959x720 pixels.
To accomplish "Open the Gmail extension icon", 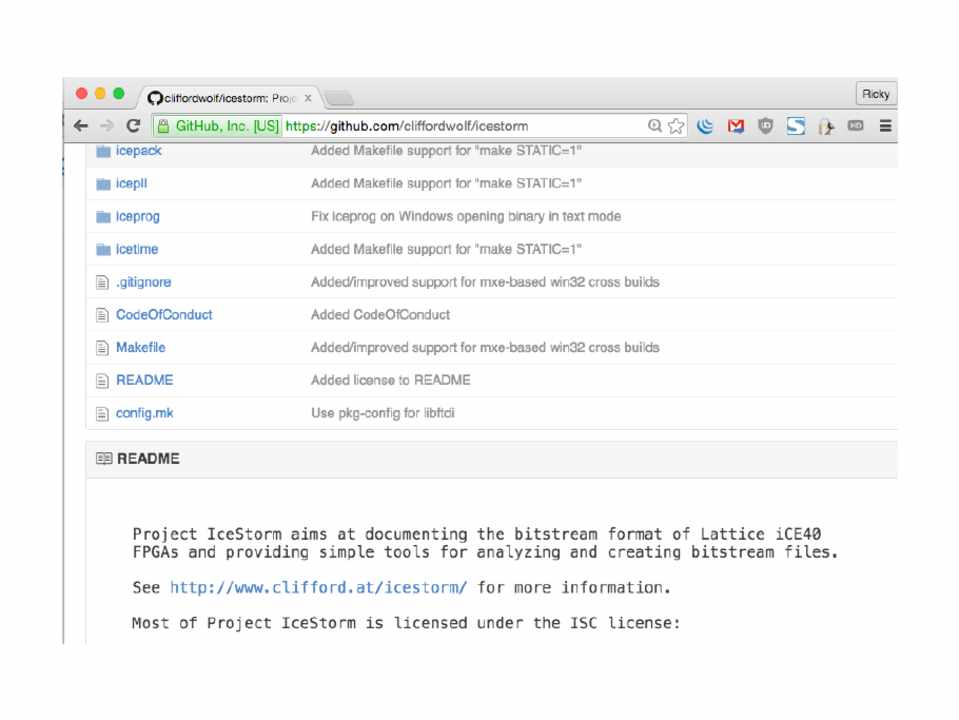I will (736, 126).
